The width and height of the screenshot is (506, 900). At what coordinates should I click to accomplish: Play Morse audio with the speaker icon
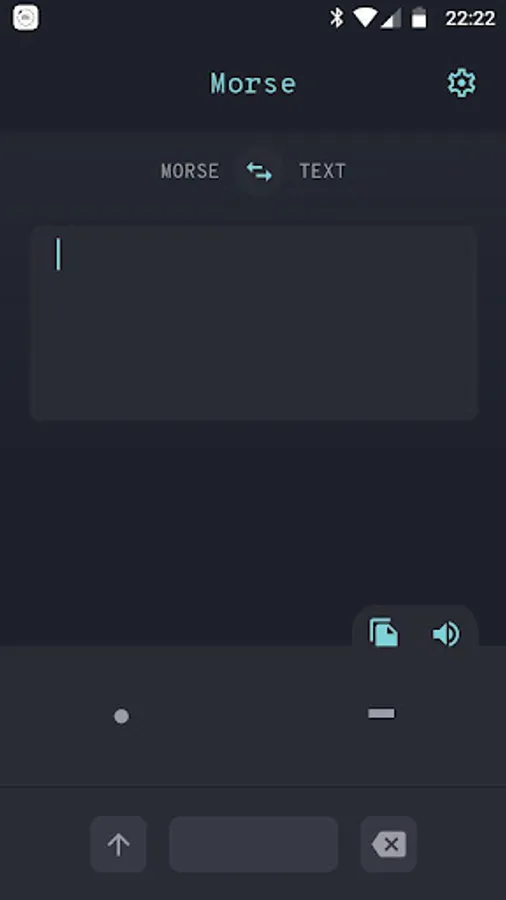click(x=446, y=634)
